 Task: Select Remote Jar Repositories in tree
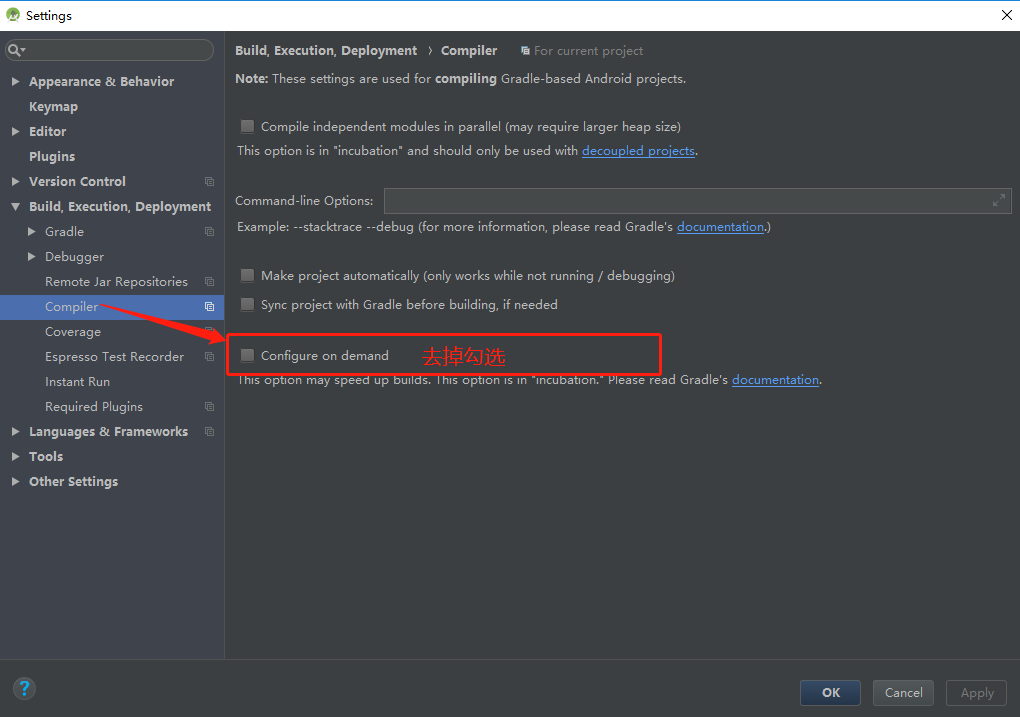(116, 282)
